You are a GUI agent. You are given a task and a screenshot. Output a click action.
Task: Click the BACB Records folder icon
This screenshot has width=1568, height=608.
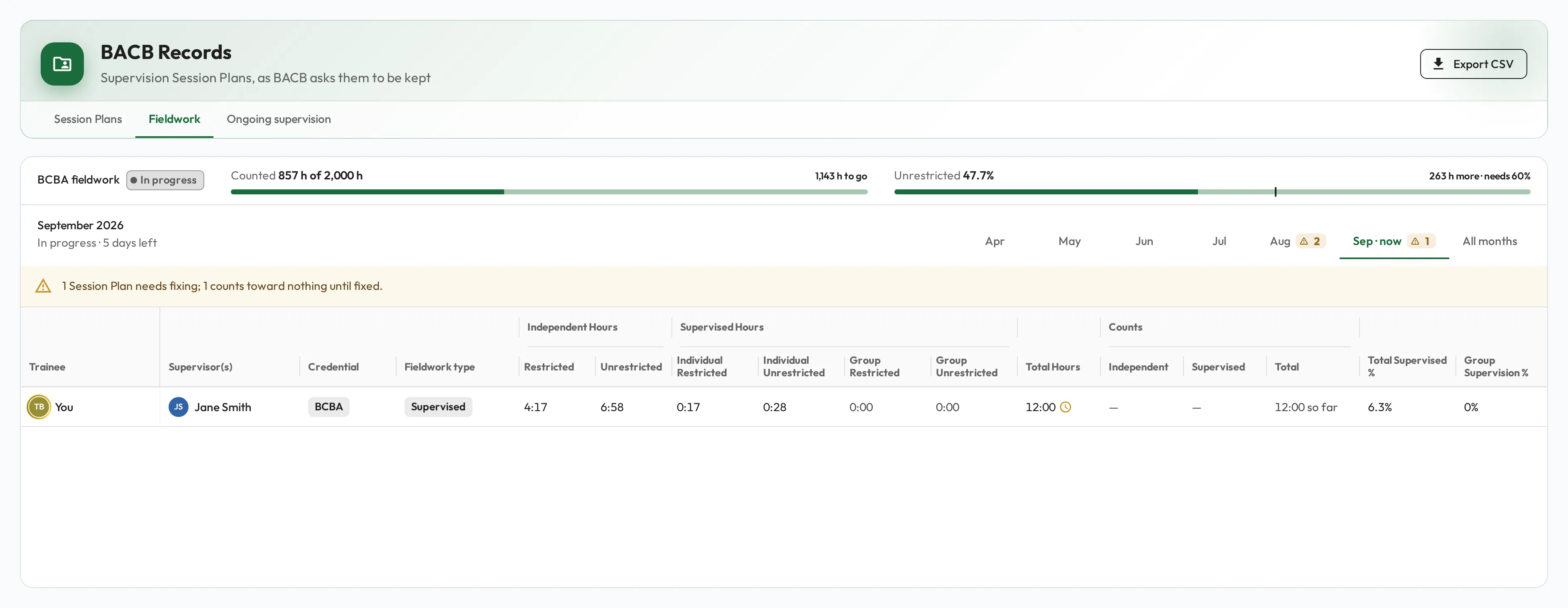(x=62, y=64)
